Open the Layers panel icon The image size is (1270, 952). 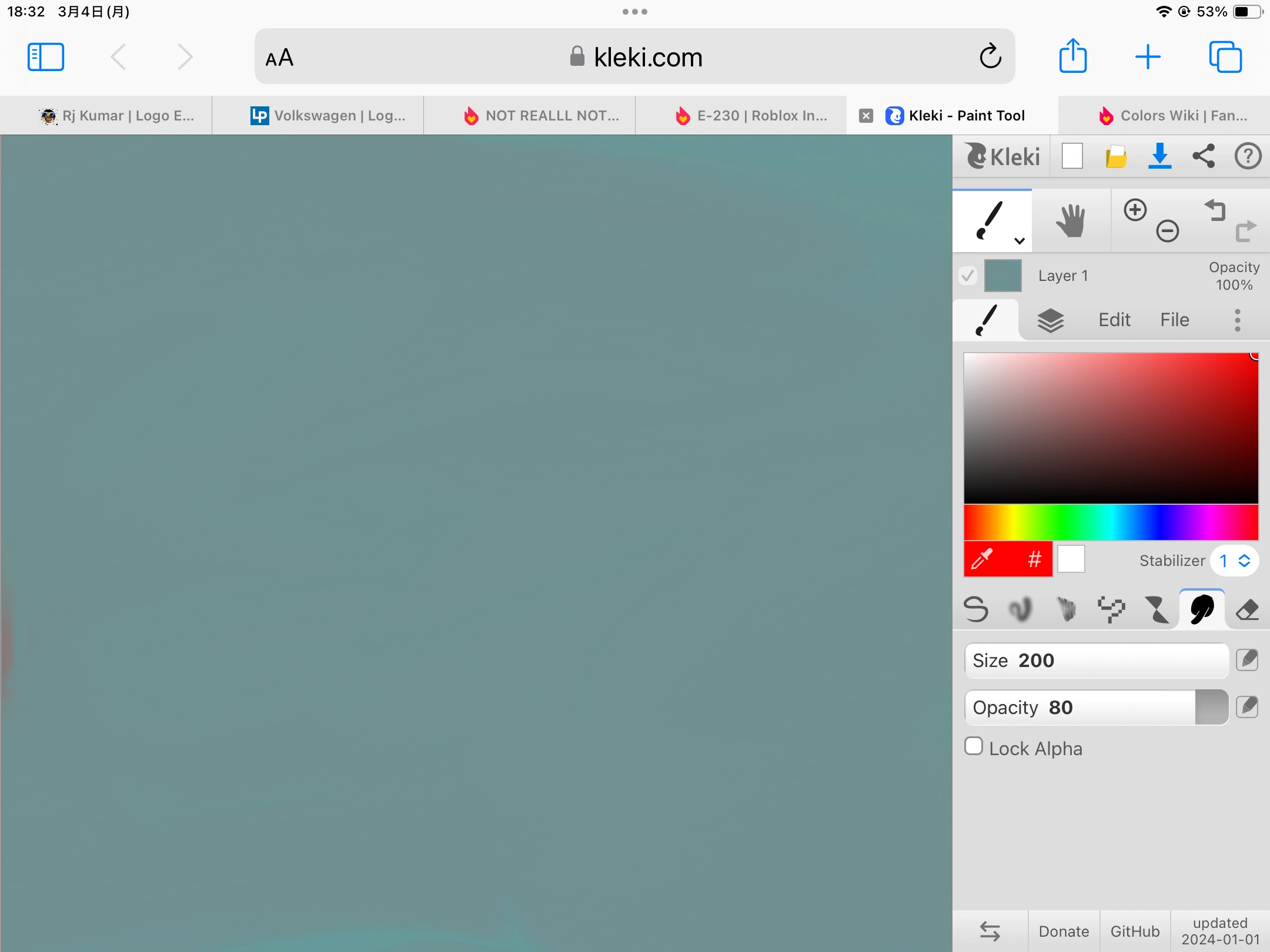pyautogui.click(x=1050, y=320)
